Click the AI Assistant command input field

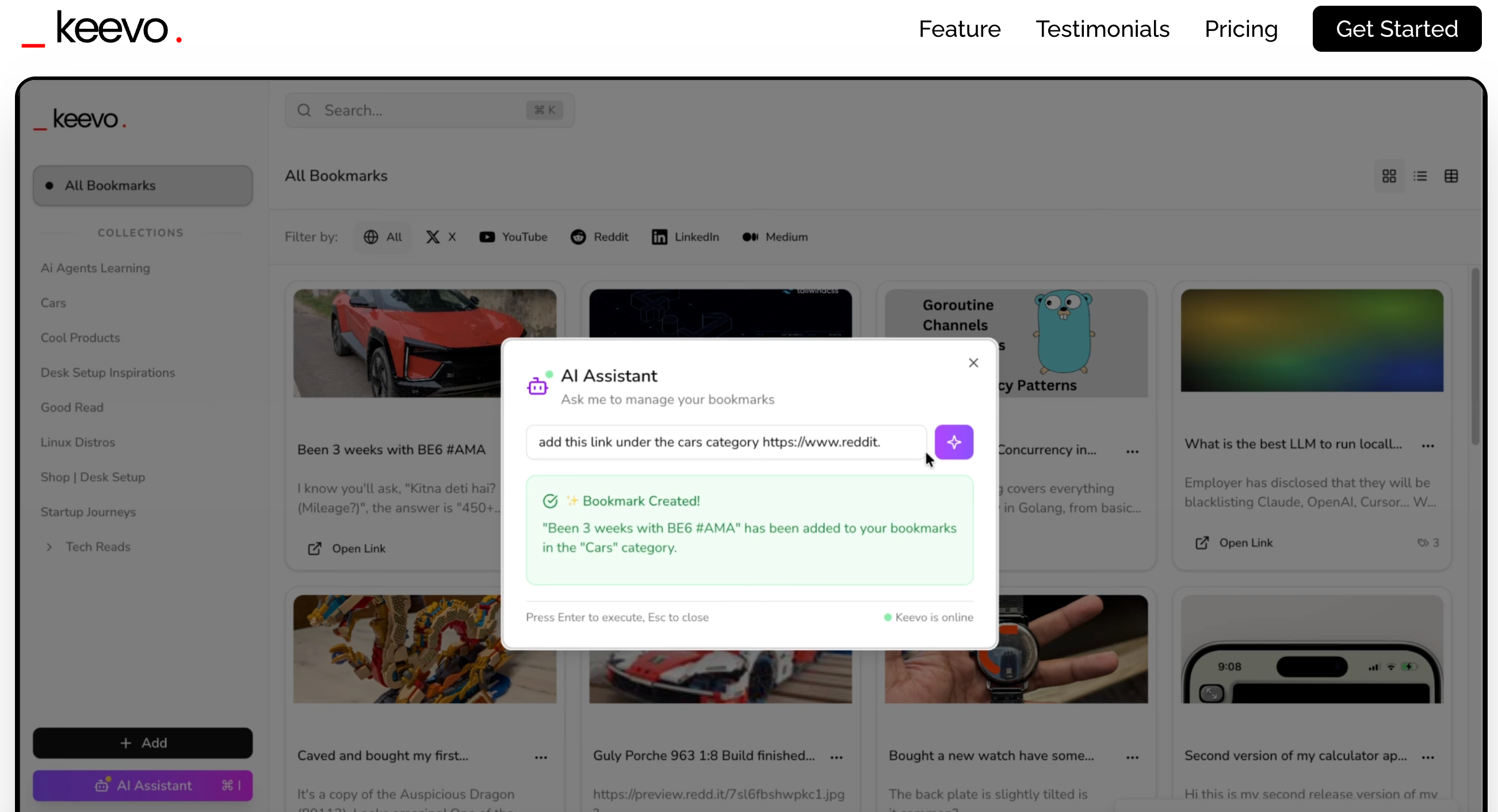[725, 442]
